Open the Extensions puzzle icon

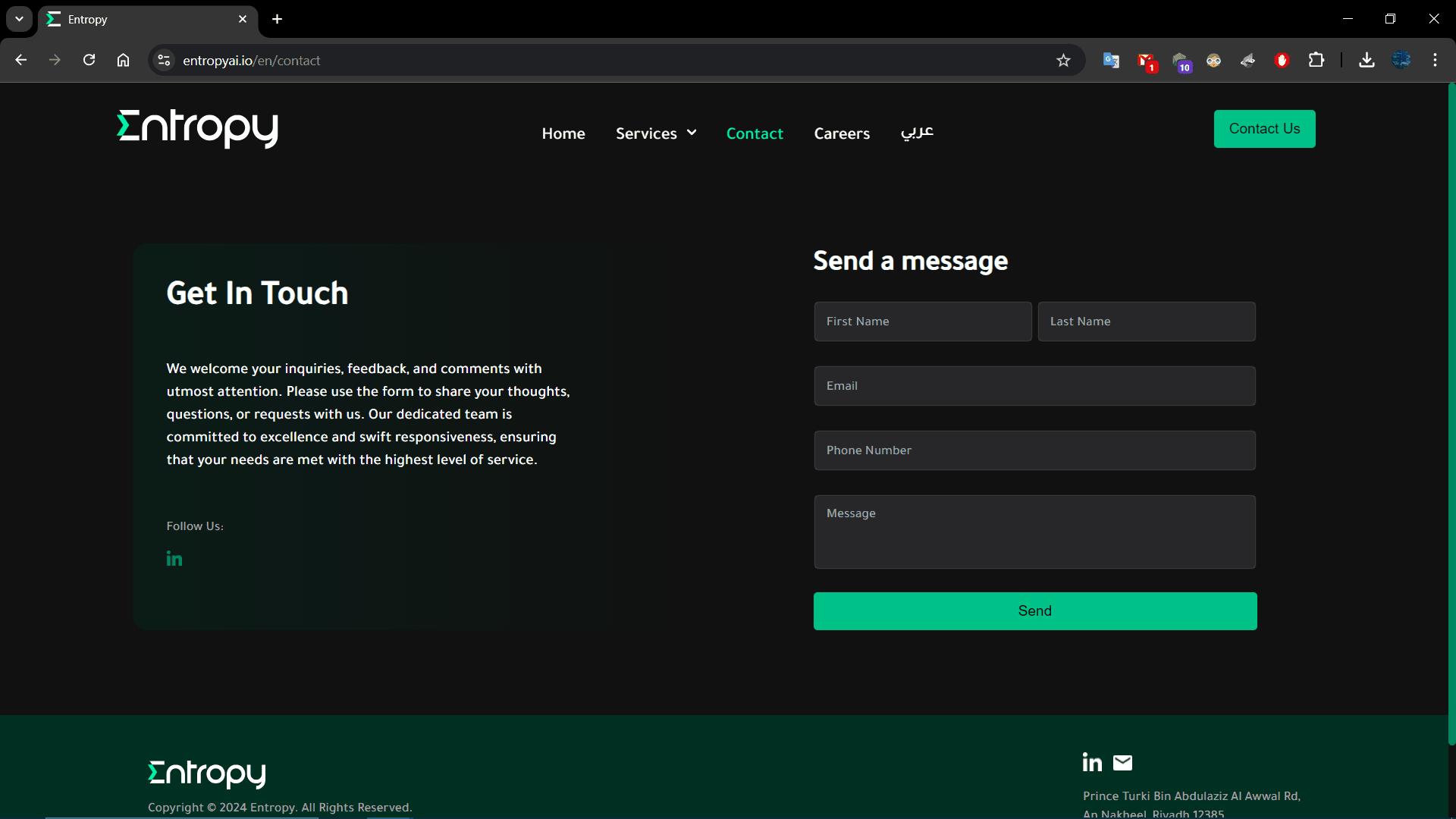pyautogui.click(x=1316, y=61)
